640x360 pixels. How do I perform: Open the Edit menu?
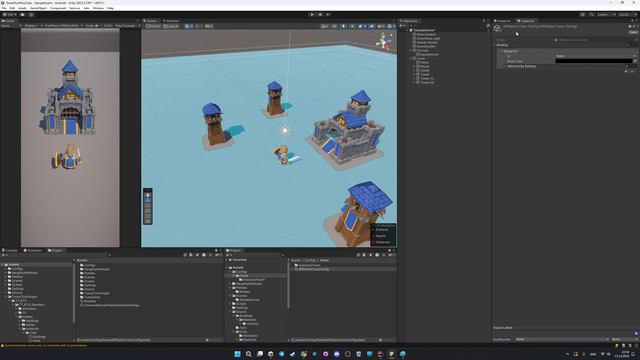click(12, 8)
